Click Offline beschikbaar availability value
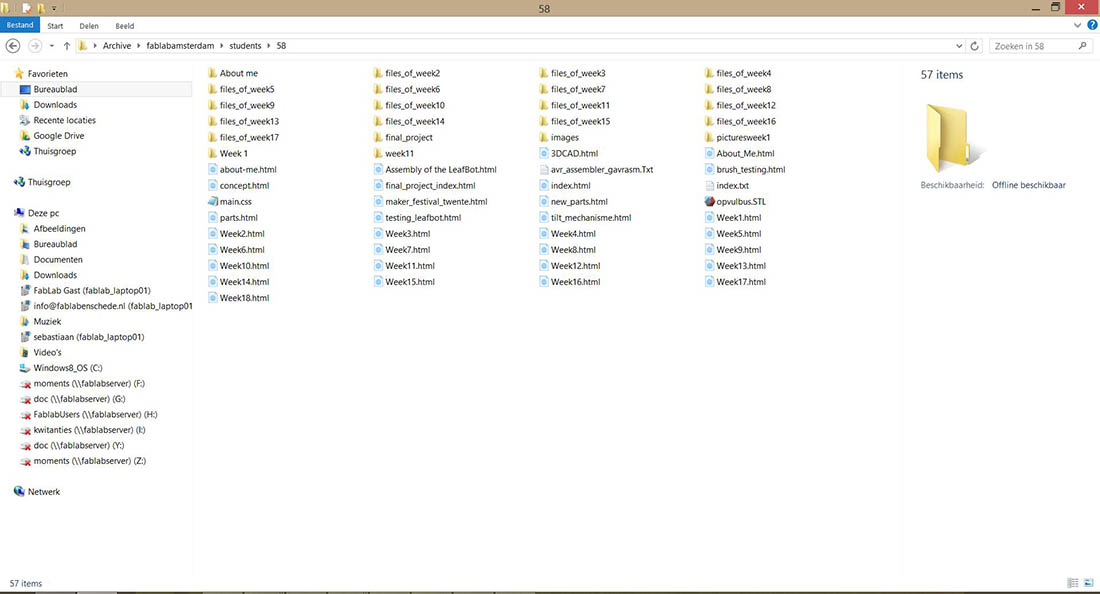The image size is (1100, 594). pos(1028,185)
